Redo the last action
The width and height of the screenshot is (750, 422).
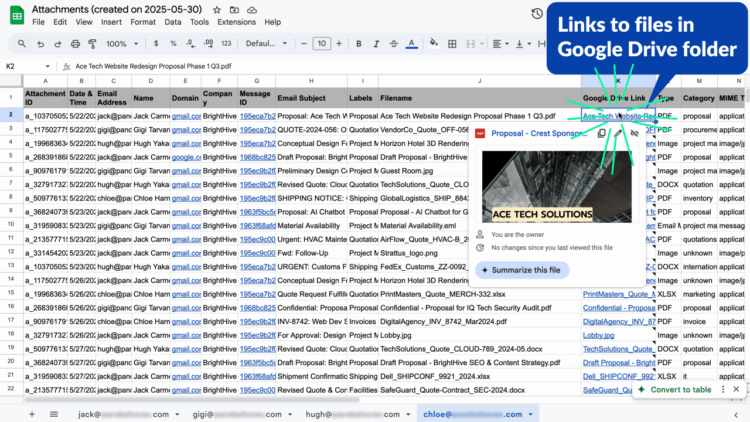[58, 44]
